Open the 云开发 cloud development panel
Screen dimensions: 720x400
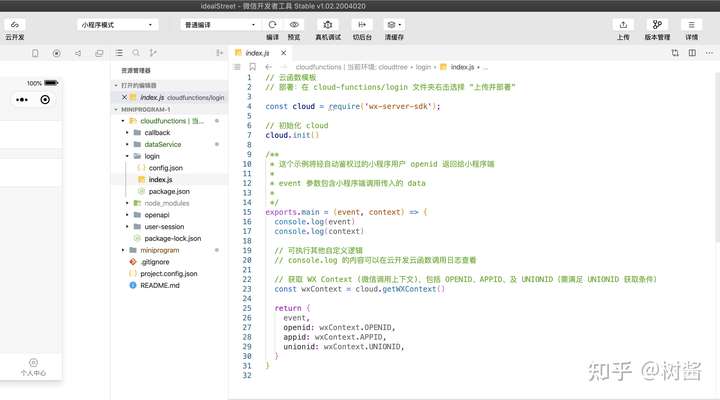point(15,29)
